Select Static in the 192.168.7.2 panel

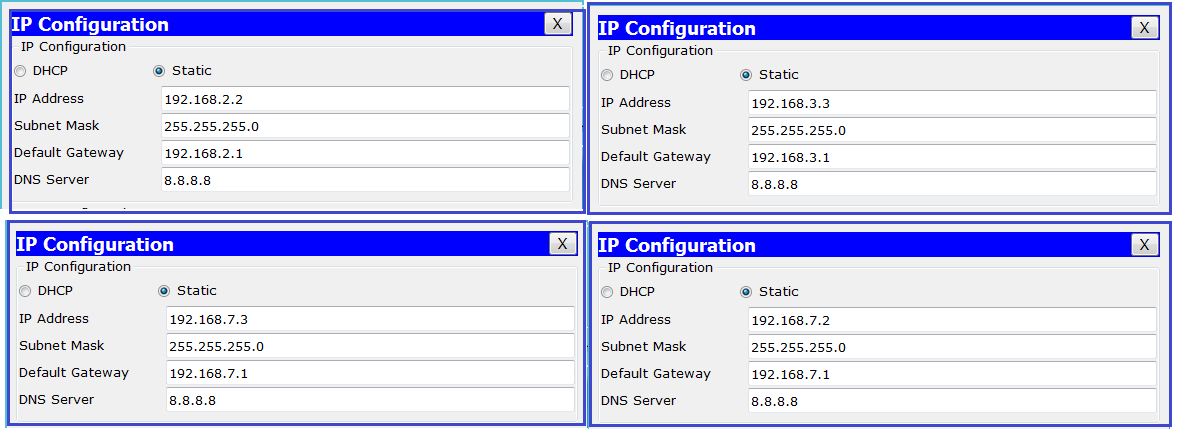coord(746,292)
